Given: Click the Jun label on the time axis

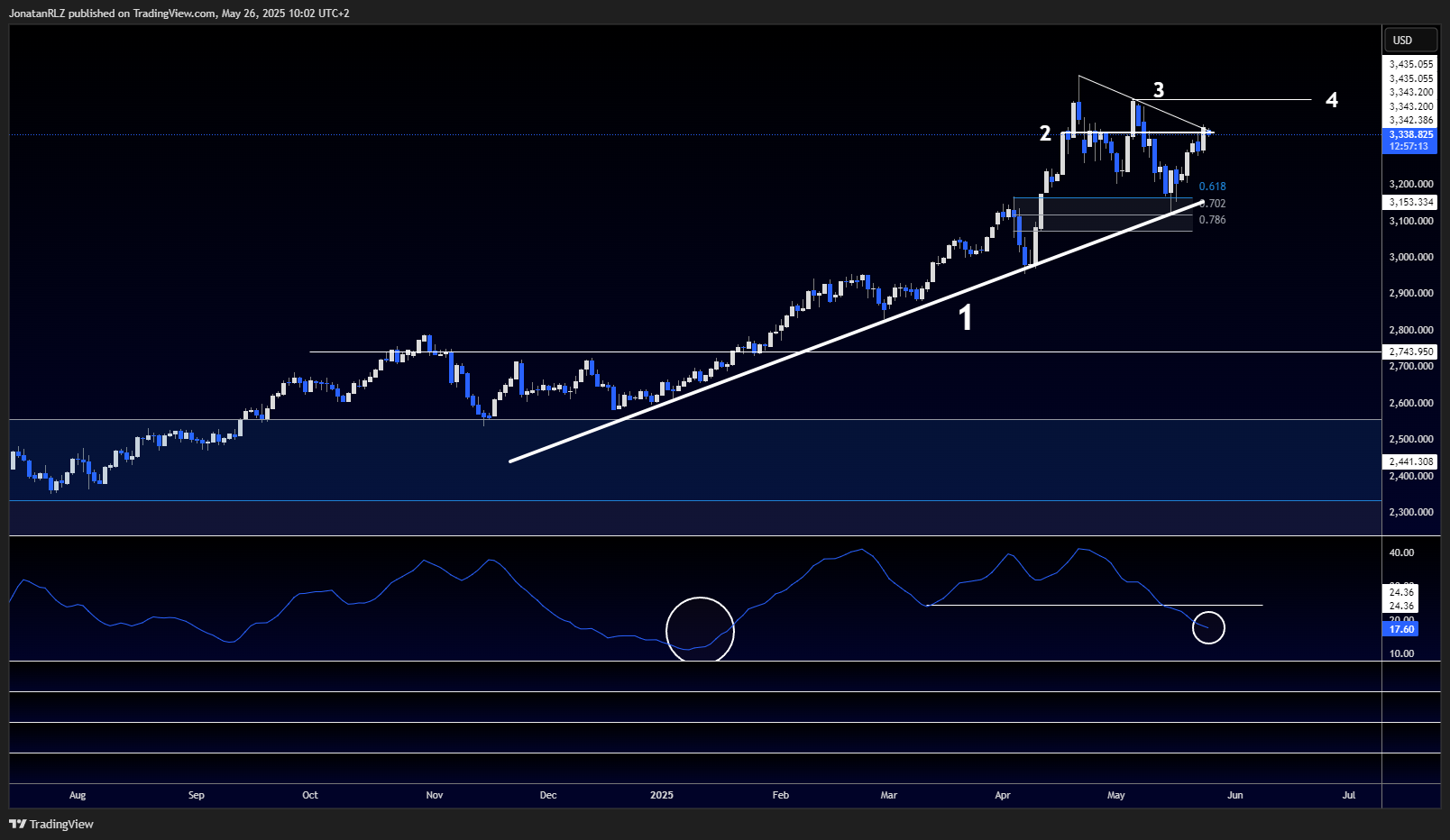Looking at the screenshot, I should [x=1234, y=795].
